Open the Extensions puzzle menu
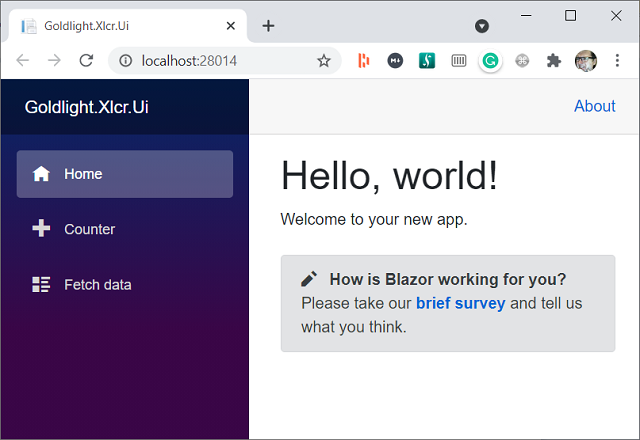Viewport: 640px width, 440px height. [554, 61]
